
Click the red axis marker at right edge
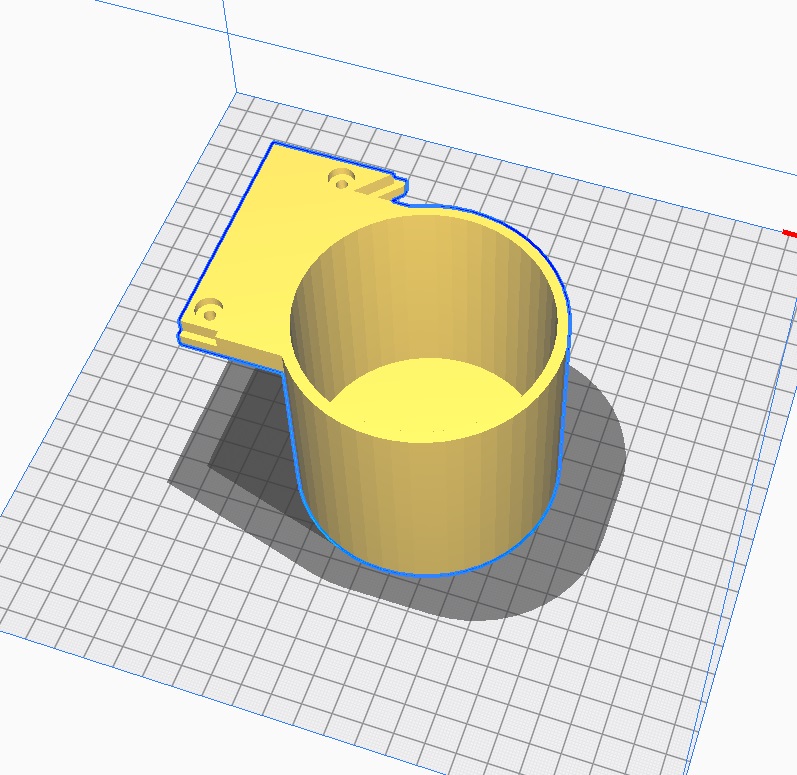pyautogui.click(x=789, y=234)
